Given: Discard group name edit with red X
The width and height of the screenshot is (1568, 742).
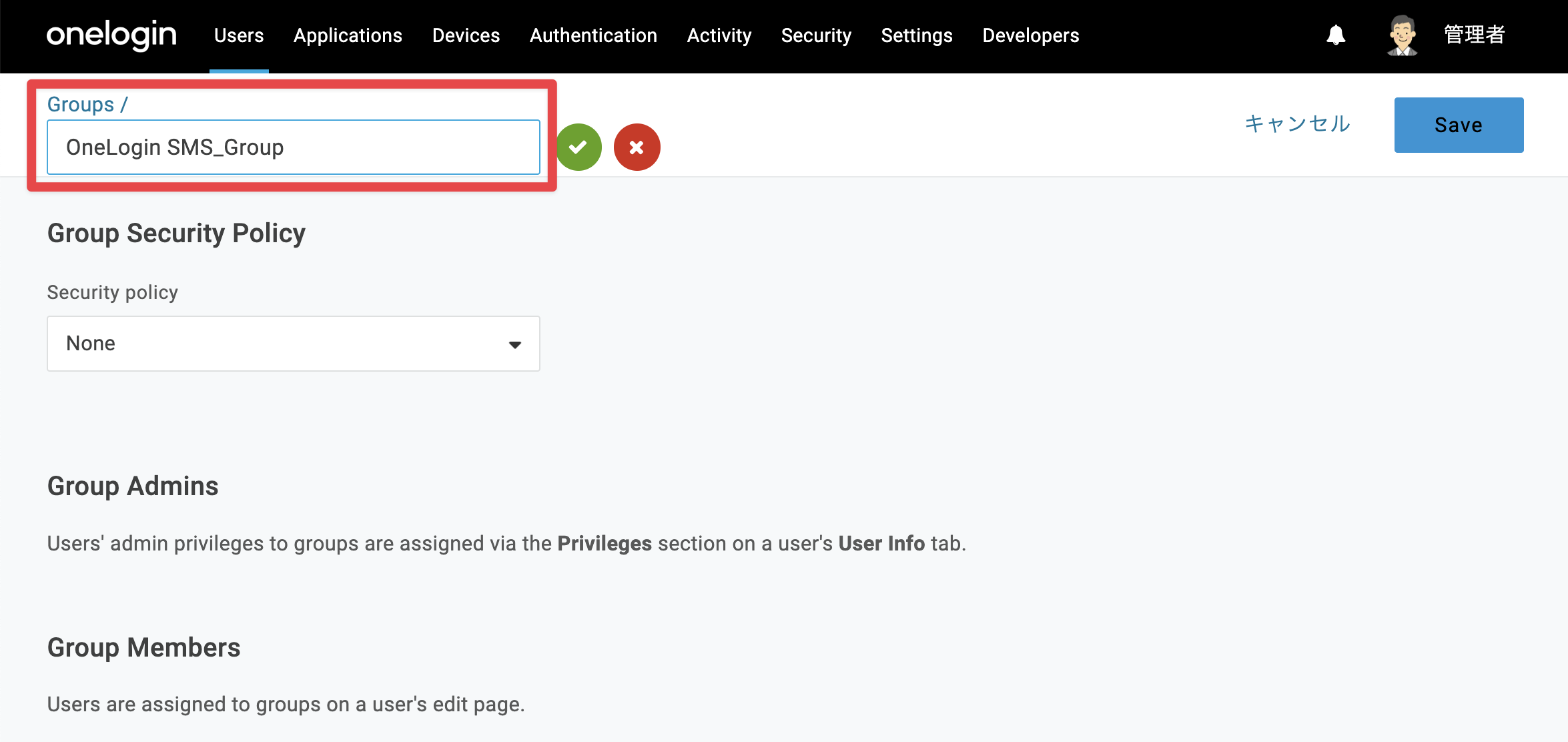Looking at the screenshot, I should click(637, 147).
